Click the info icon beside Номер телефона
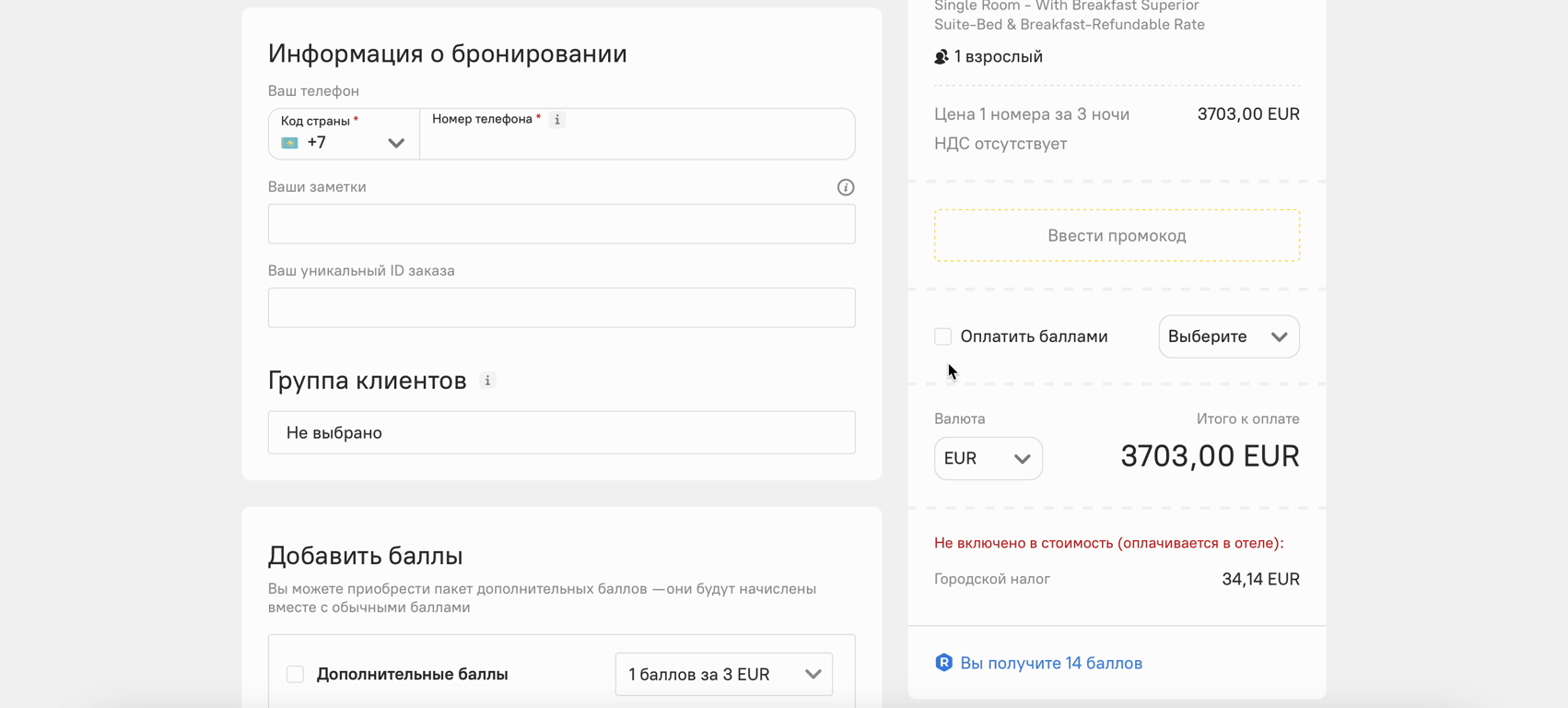 (x=557, y=120)
